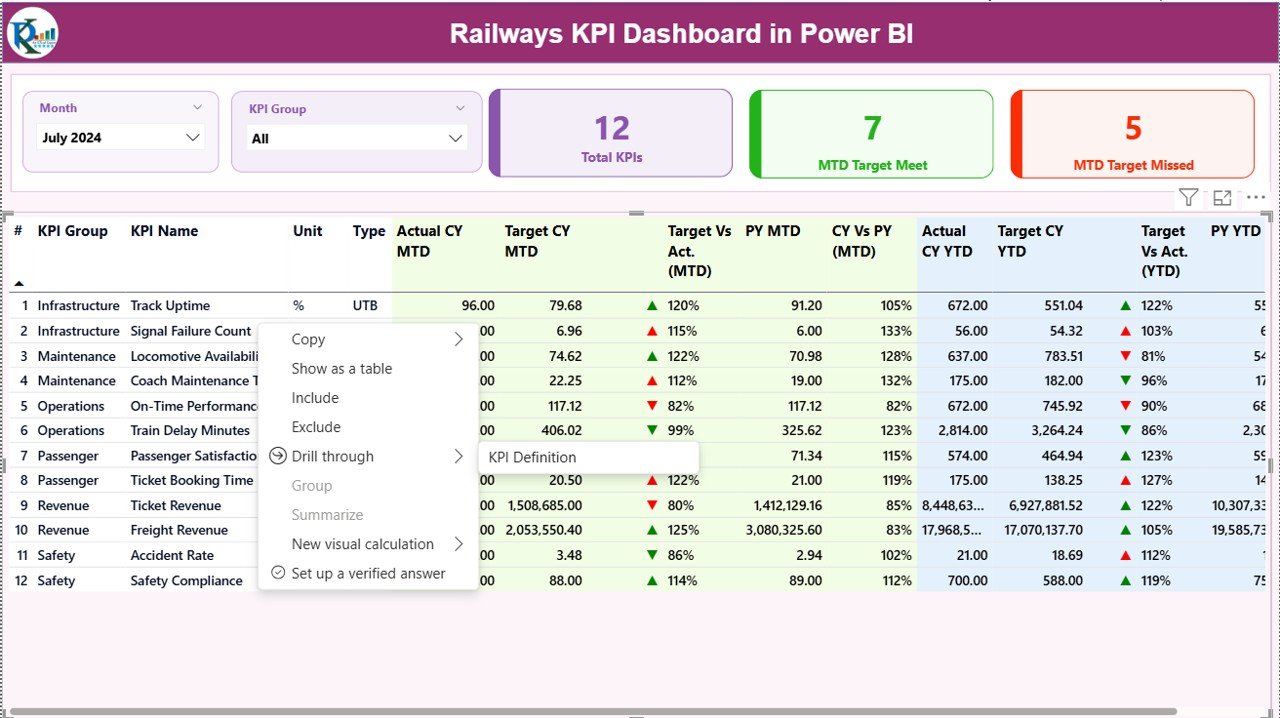This screenshot has height=718, width=1280.
Task: Click the checkmark icon beside Set up a verified answer
Action: point(277,573)
